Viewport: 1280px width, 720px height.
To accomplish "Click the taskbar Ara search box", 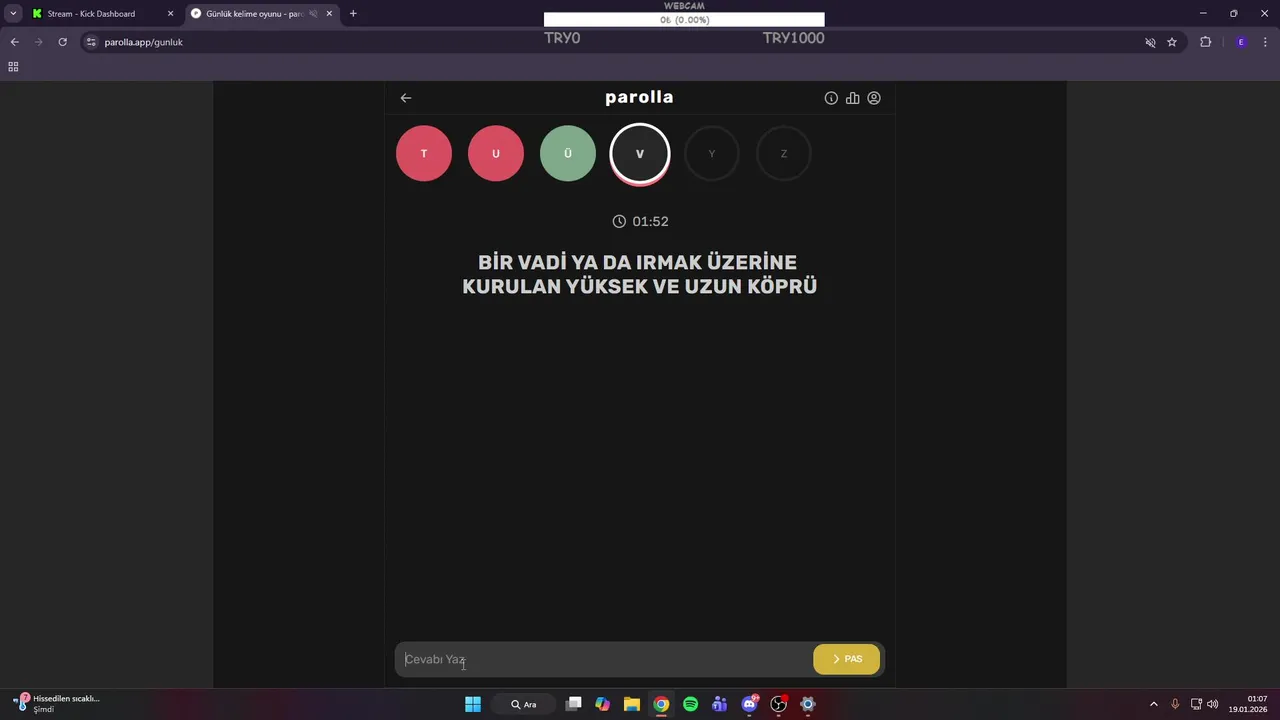I will point(524,704).
